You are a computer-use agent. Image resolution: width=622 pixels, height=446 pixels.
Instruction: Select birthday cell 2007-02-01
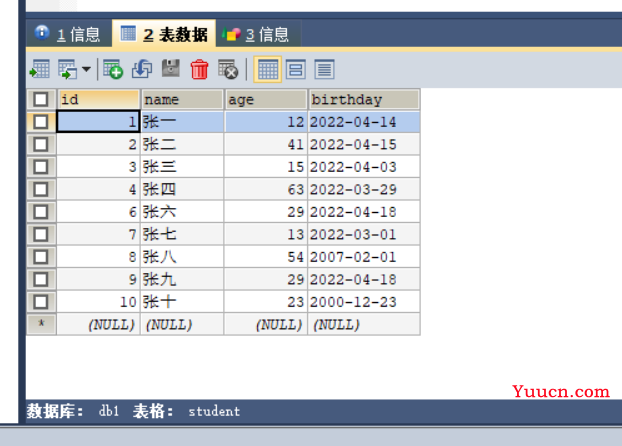pos(364,257)
